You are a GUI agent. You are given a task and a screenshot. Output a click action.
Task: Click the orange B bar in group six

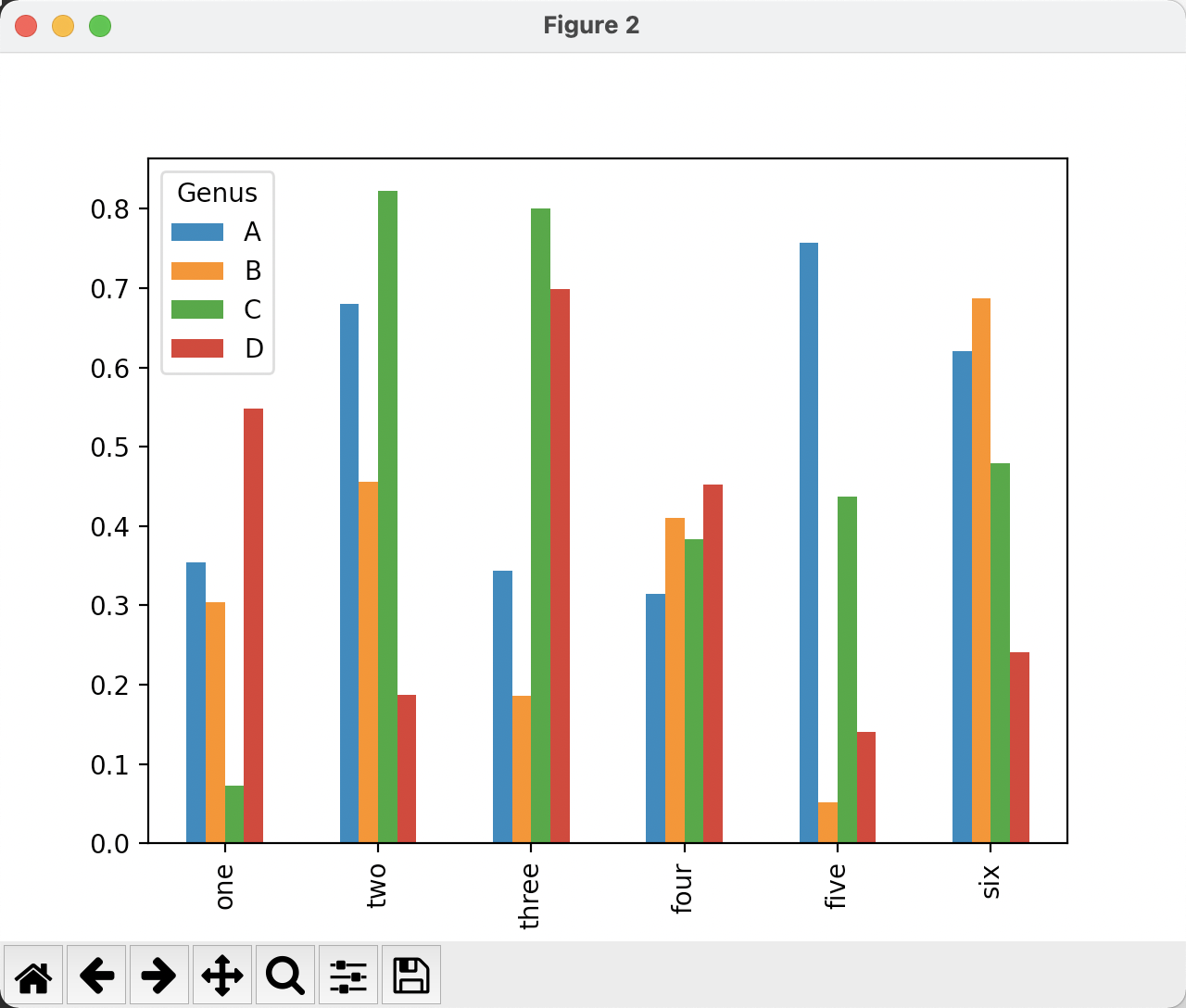tap(981, 571)
